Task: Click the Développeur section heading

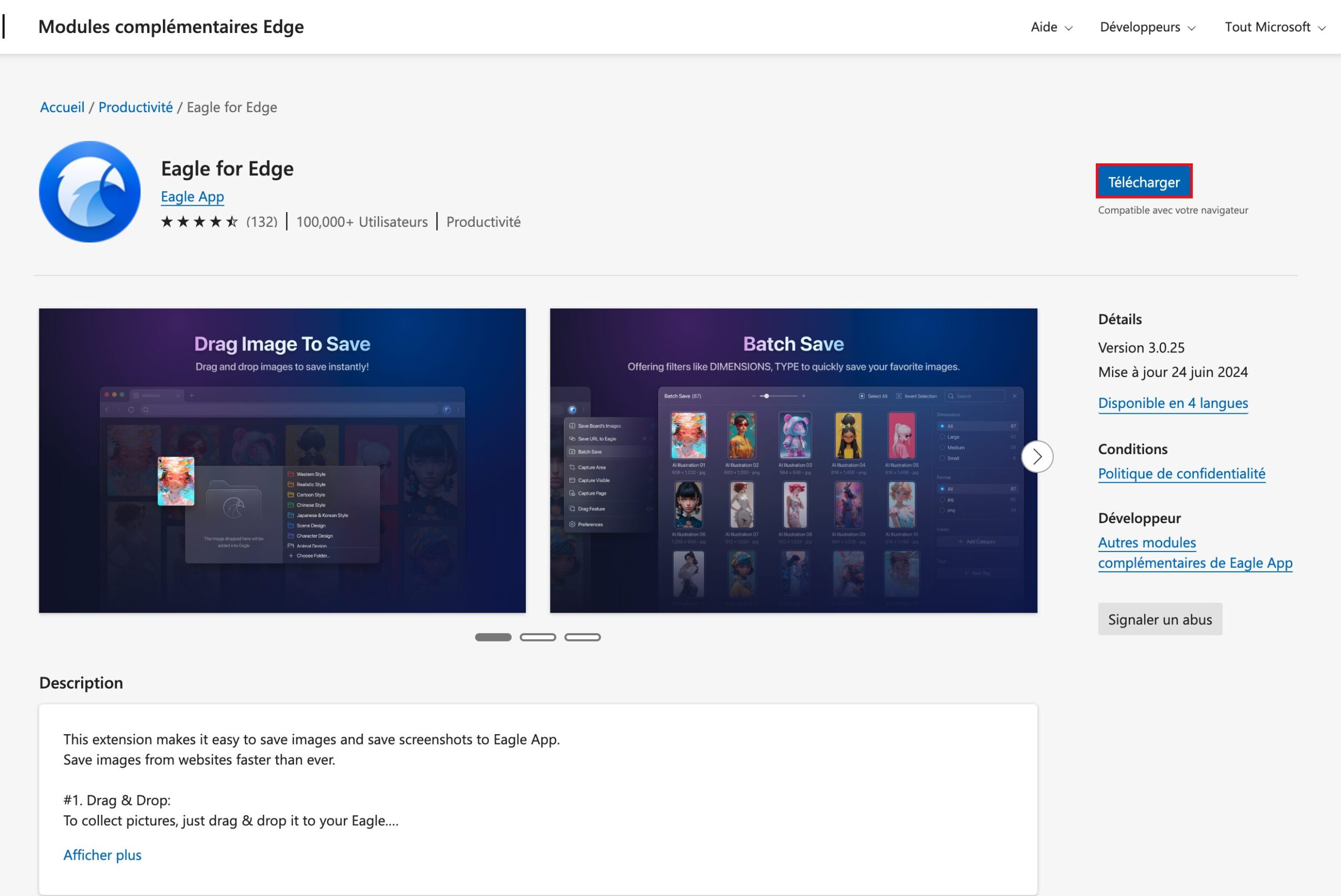Action: pos(1139,518)
